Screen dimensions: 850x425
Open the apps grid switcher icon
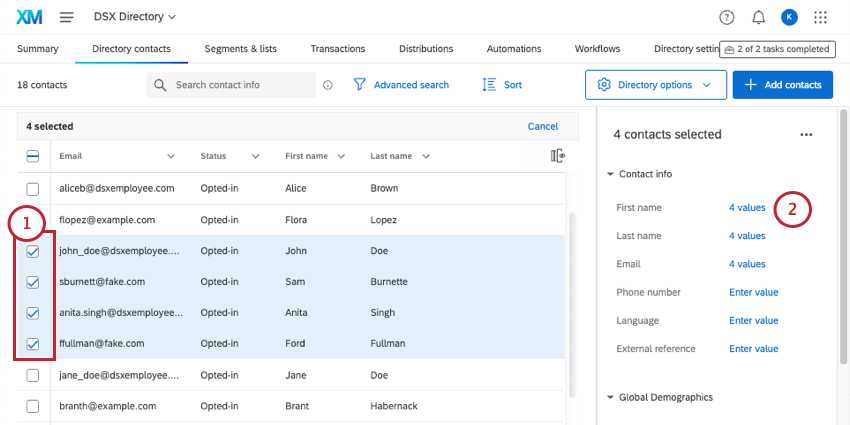821,17
